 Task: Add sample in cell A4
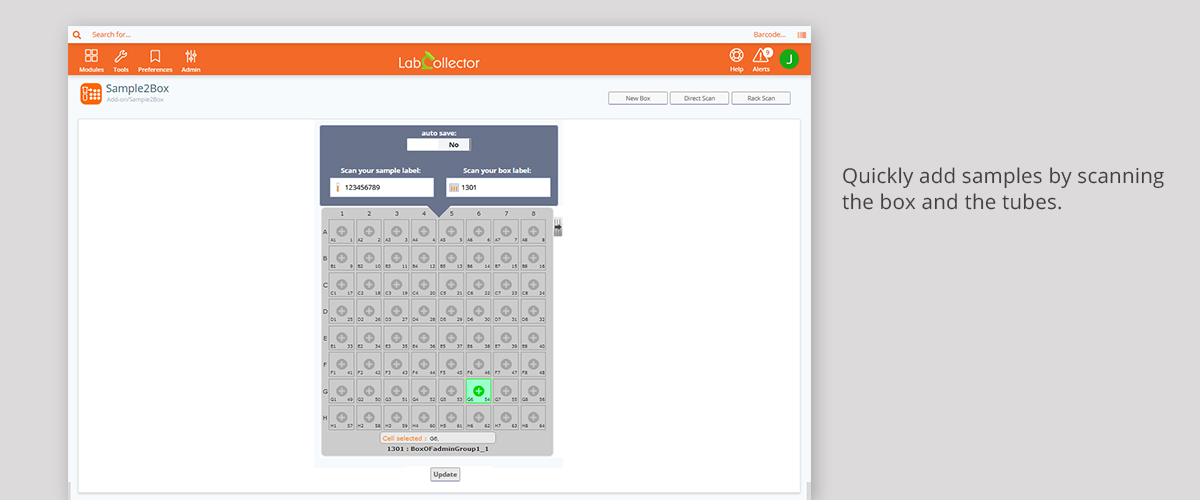[x=424, y=232]
